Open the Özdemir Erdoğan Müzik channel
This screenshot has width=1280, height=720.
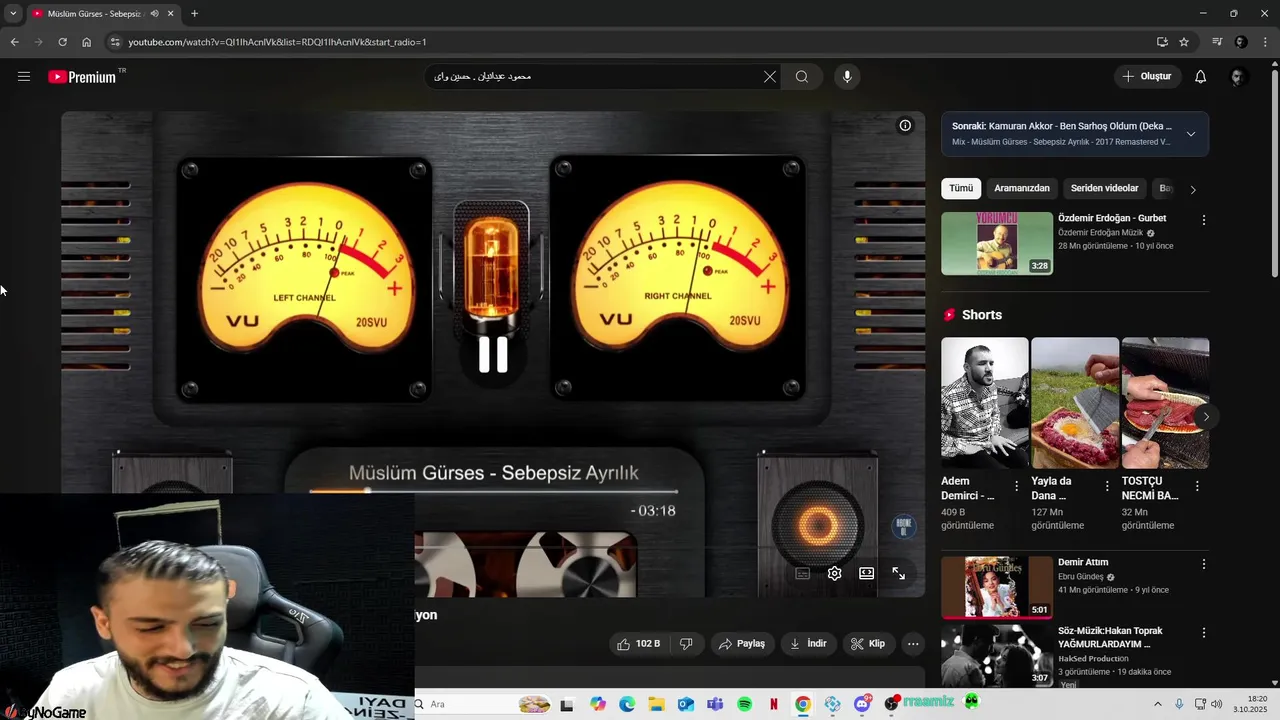(1100, 232)
